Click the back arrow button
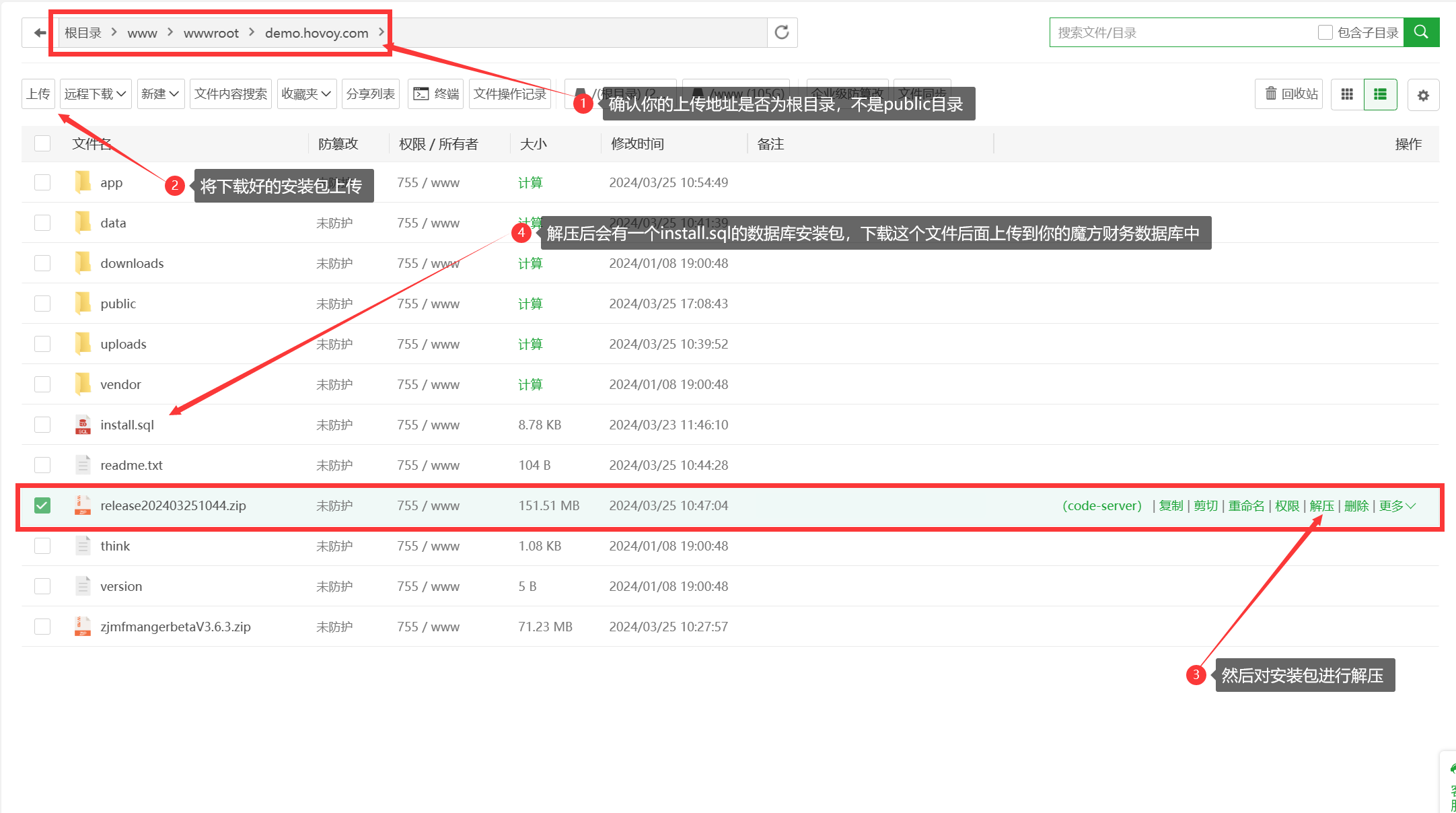Image resolution: width=1456 pixels, height=813 pixels. click(40, 32)
